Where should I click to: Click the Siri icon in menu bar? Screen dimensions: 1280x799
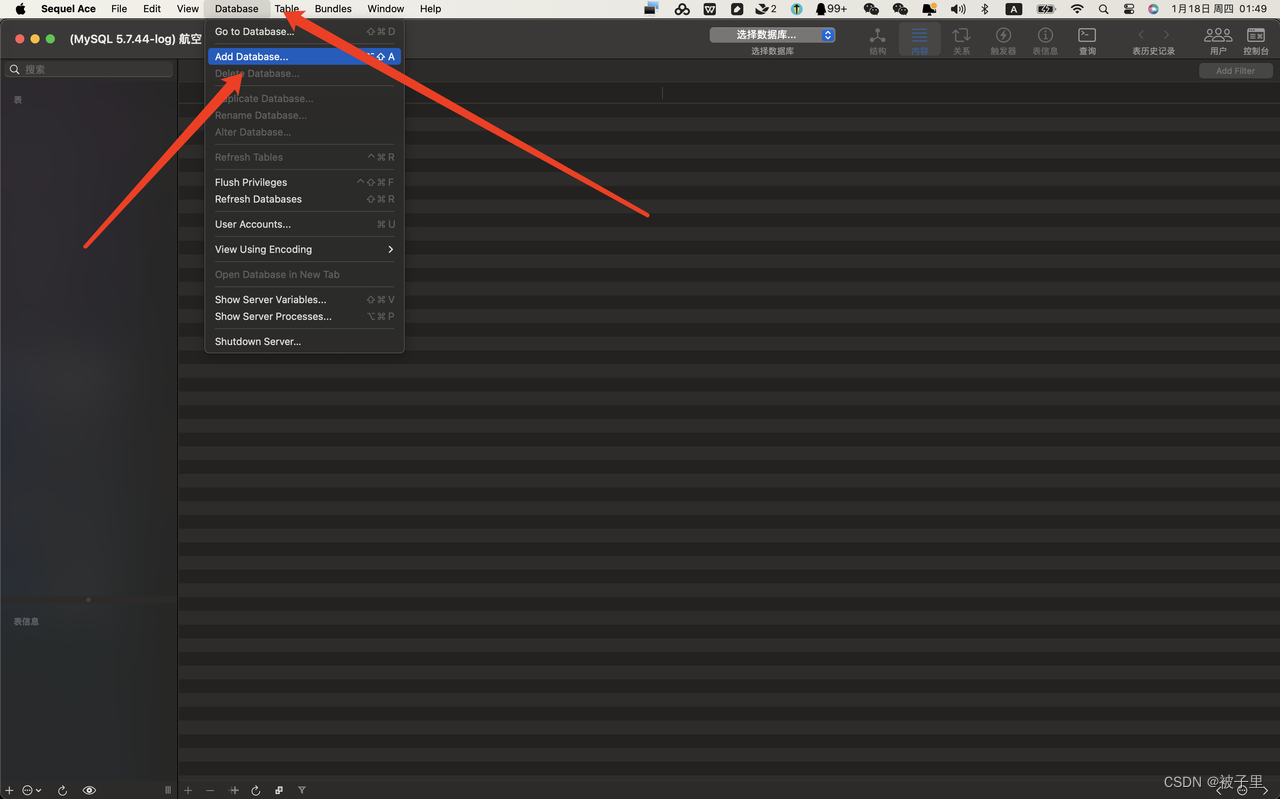[1153, 9]
